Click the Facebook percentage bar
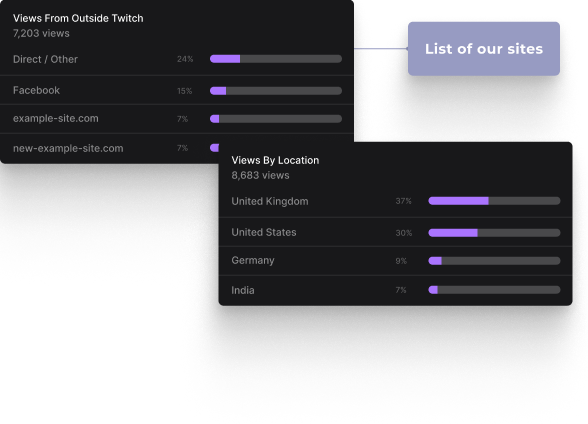Viewport: 588px width, 424px height. (276, 91)
